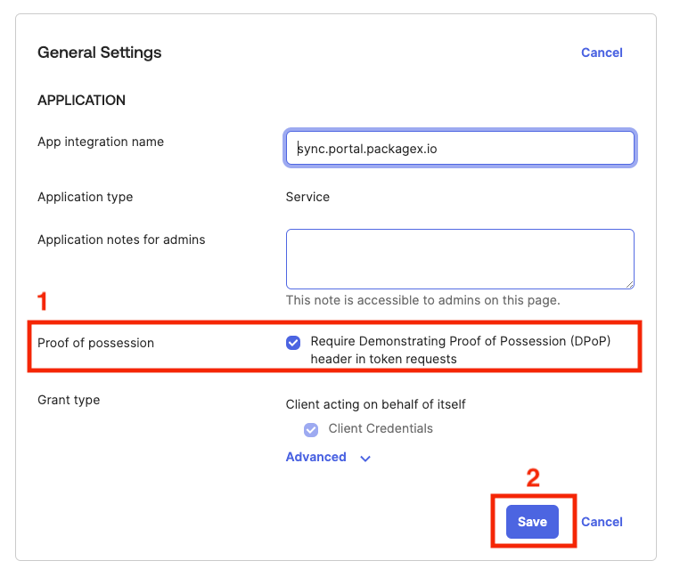Screen dimensions: 688x577
Task: Click the Service application type value
Action: pos(307,197)
